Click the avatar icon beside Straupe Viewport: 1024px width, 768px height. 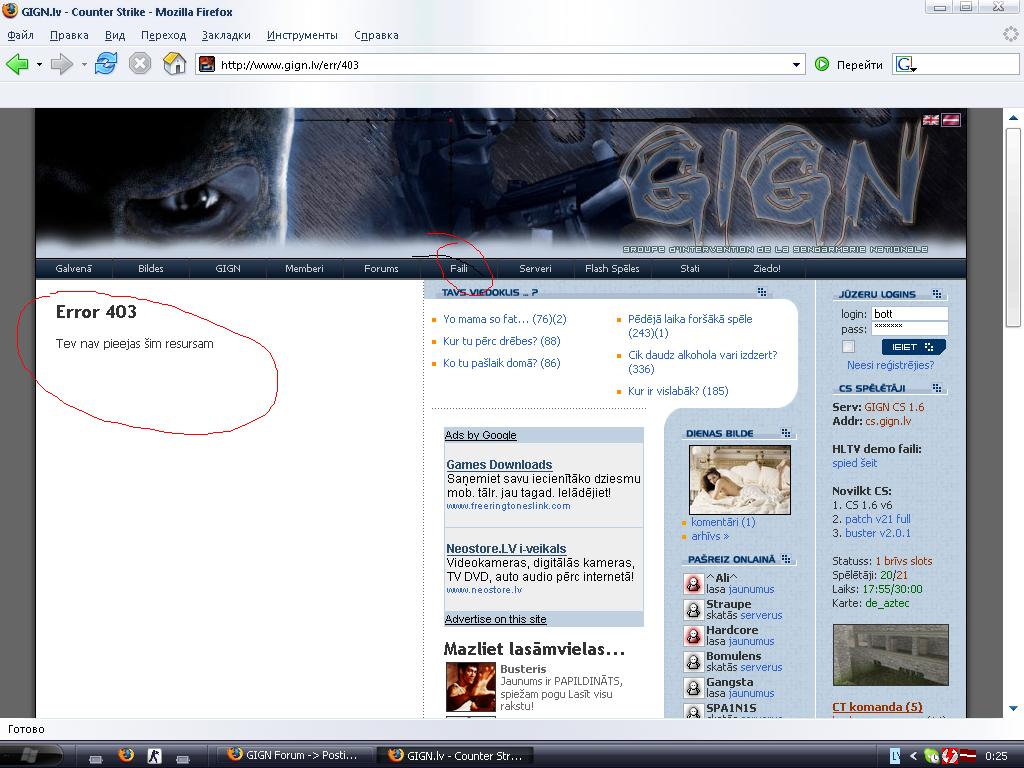693,609
